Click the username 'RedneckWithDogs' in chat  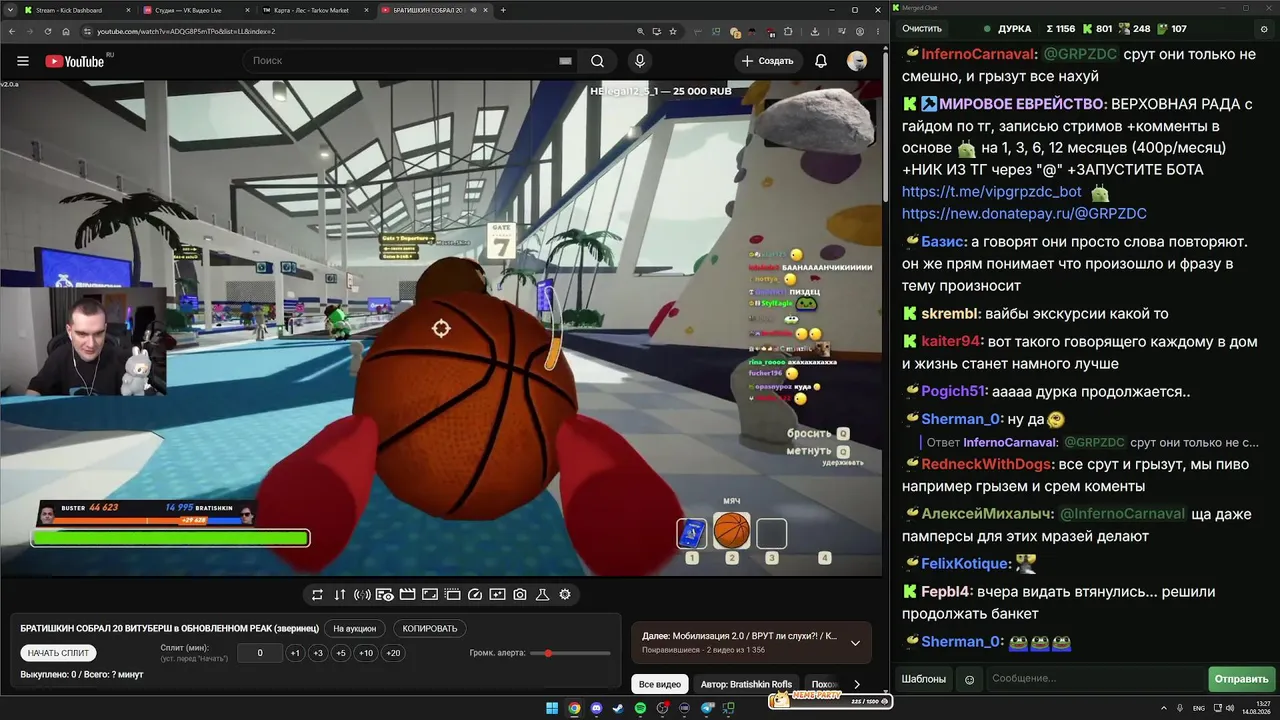tap(987, 464)
